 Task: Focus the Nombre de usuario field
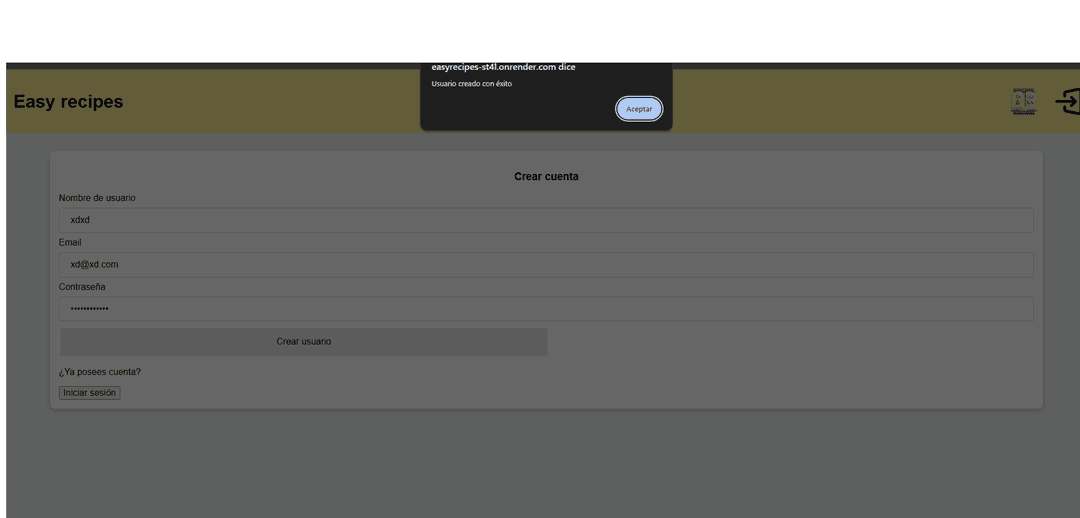tap(545, 220)
